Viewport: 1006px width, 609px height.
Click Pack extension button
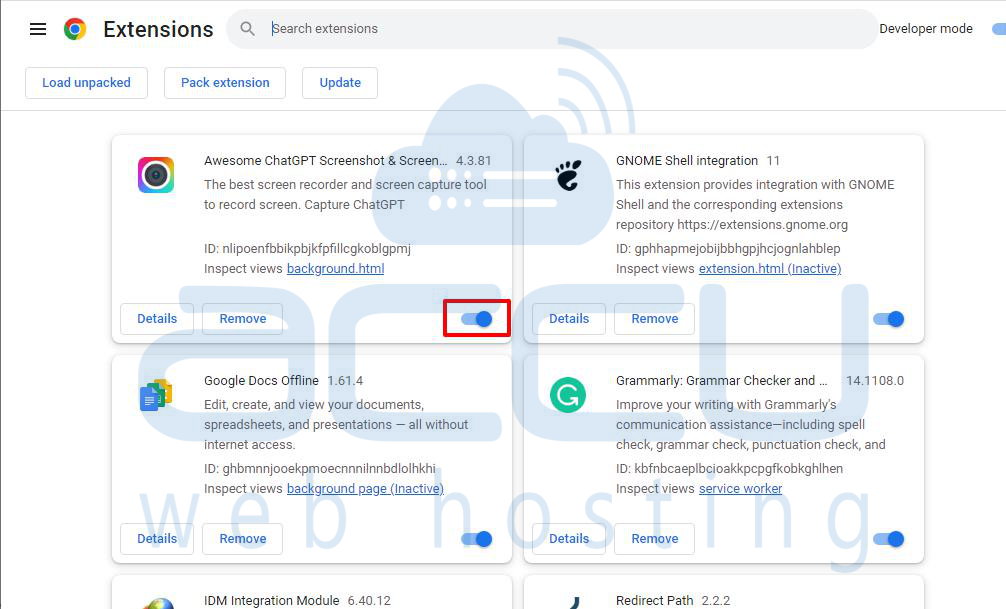click(225, 83)
